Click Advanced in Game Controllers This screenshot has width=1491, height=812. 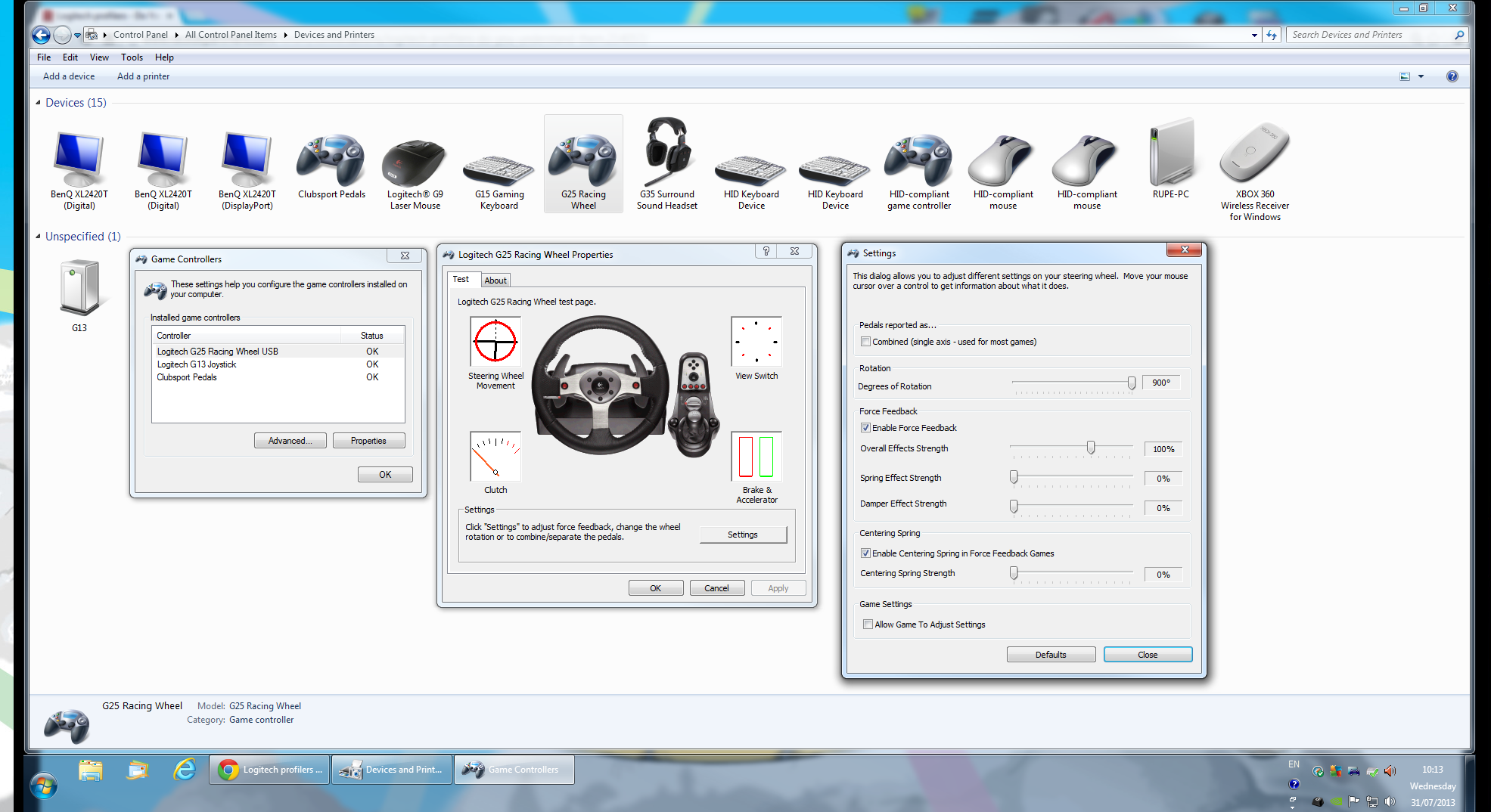click(290, 441)
